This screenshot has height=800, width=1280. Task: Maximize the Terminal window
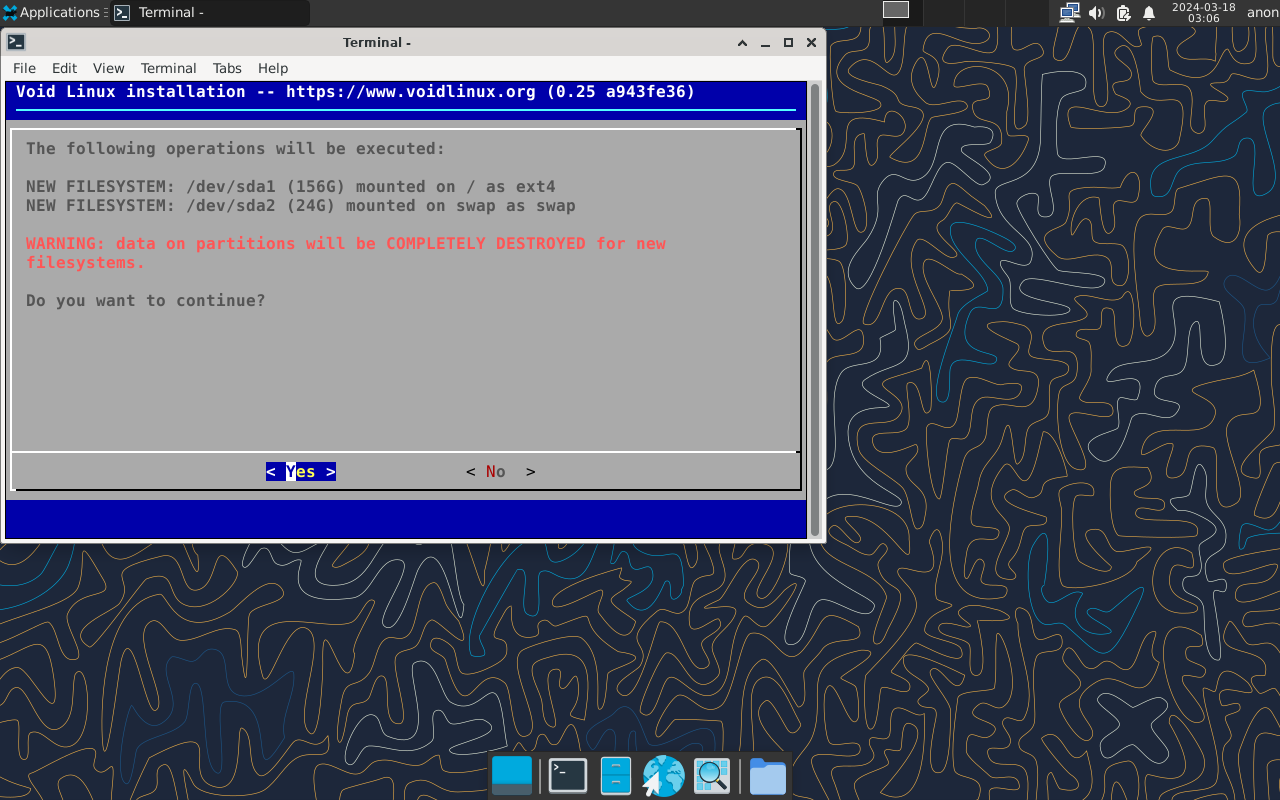coord(788,42)
